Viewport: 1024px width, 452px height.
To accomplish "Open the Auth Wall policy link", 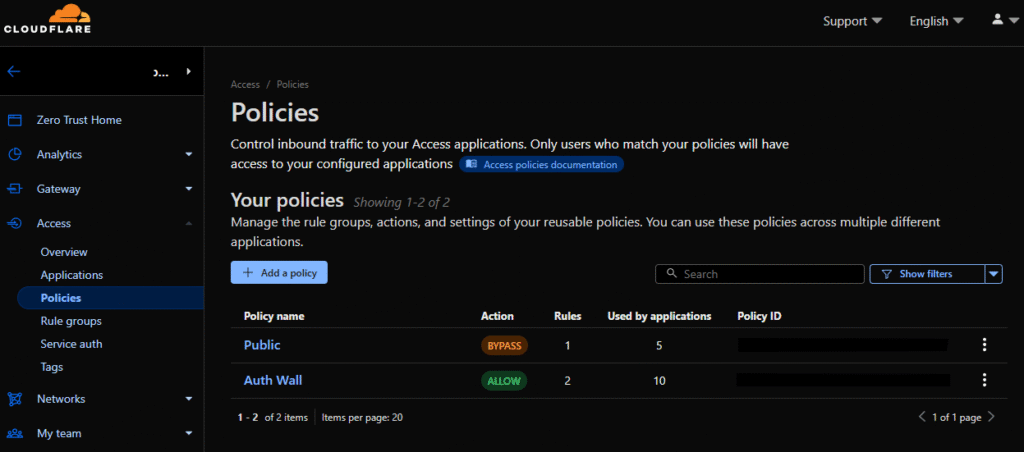I will pyautogui.click(x=273, y=380).
